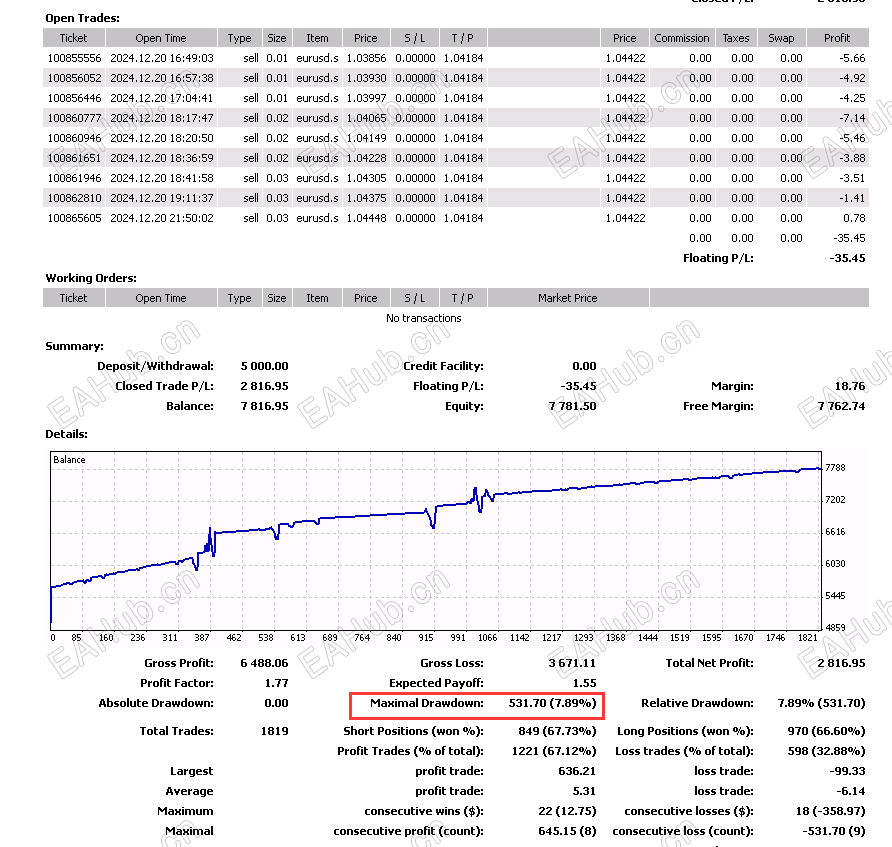The width and height of the screenshot is (892, 847).
Task: Click the Taxes column header
Action: pos(736,38)
